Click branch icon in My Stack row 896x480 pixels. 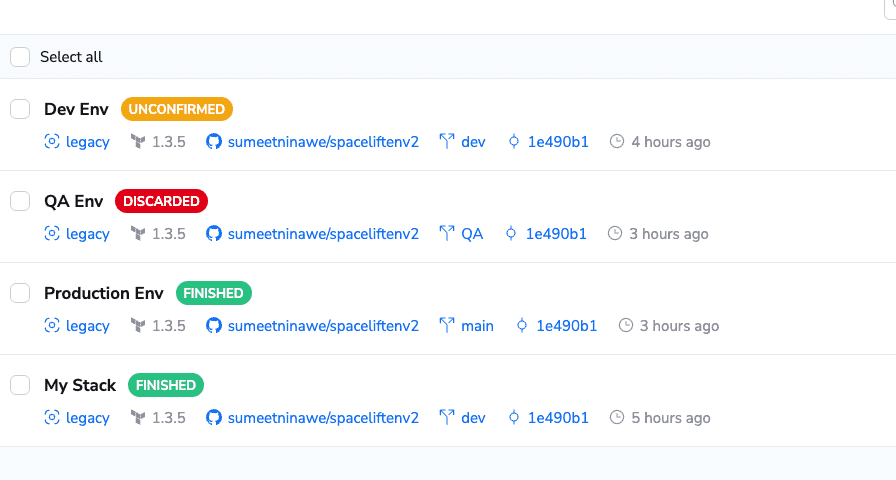447,417
